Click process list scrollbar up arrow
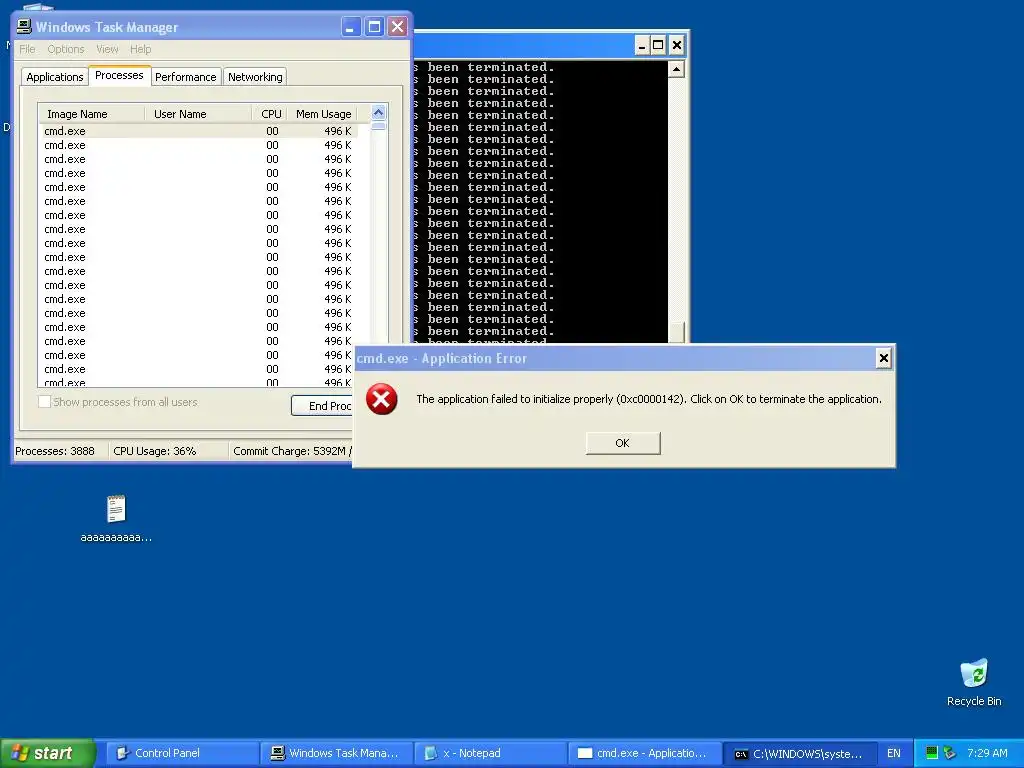Image resolution: width=1024 pixels, height=768 pixels. [x=378, y=112]
